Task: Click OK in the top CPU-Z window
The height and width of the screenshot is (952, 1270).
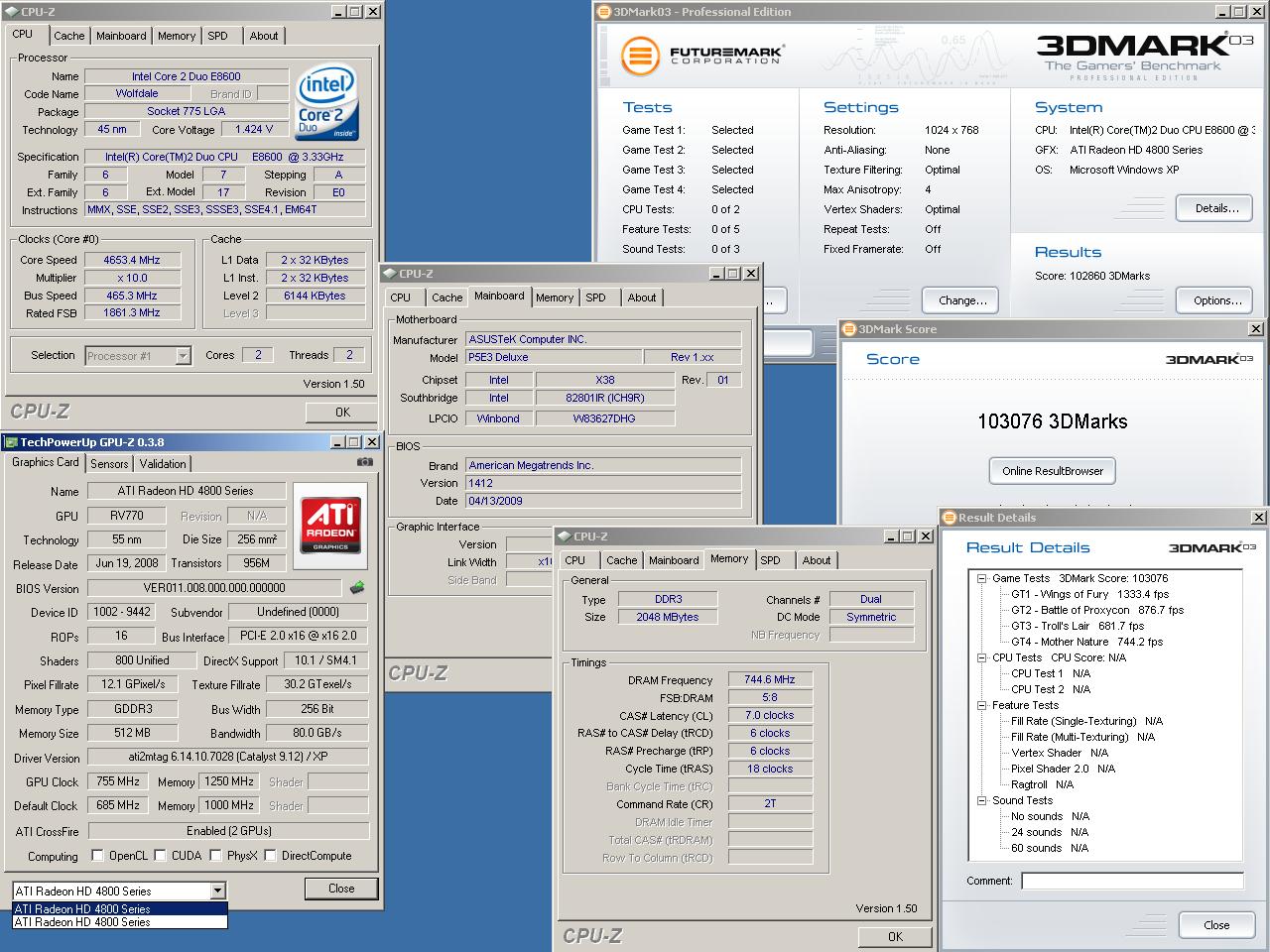Action: click(342, 412)
